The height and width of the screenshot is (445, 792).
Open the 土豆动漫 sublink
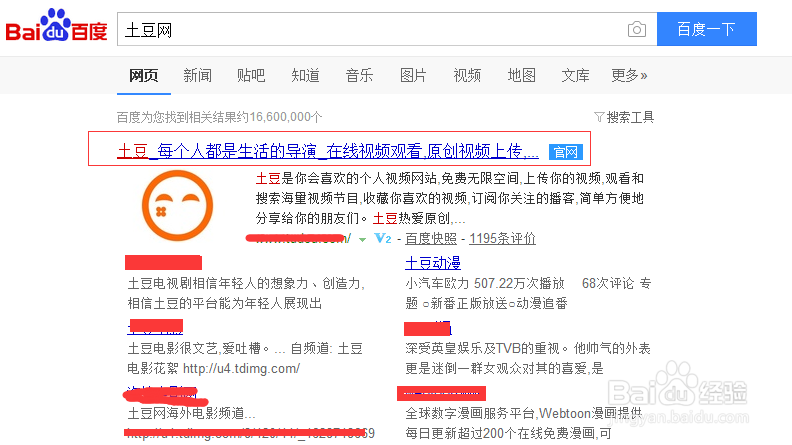click(433, 263)
